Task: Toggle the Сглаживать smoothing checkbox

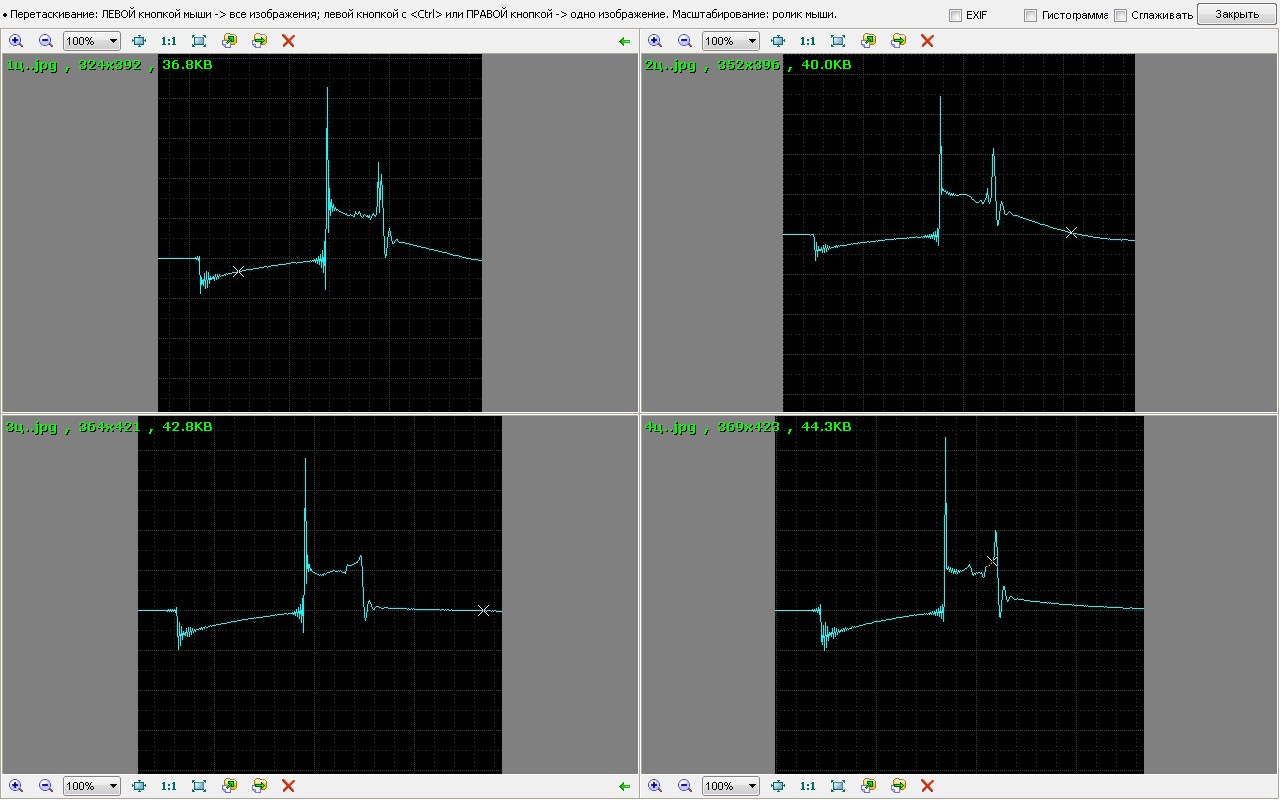Action: coord(1120,15)
